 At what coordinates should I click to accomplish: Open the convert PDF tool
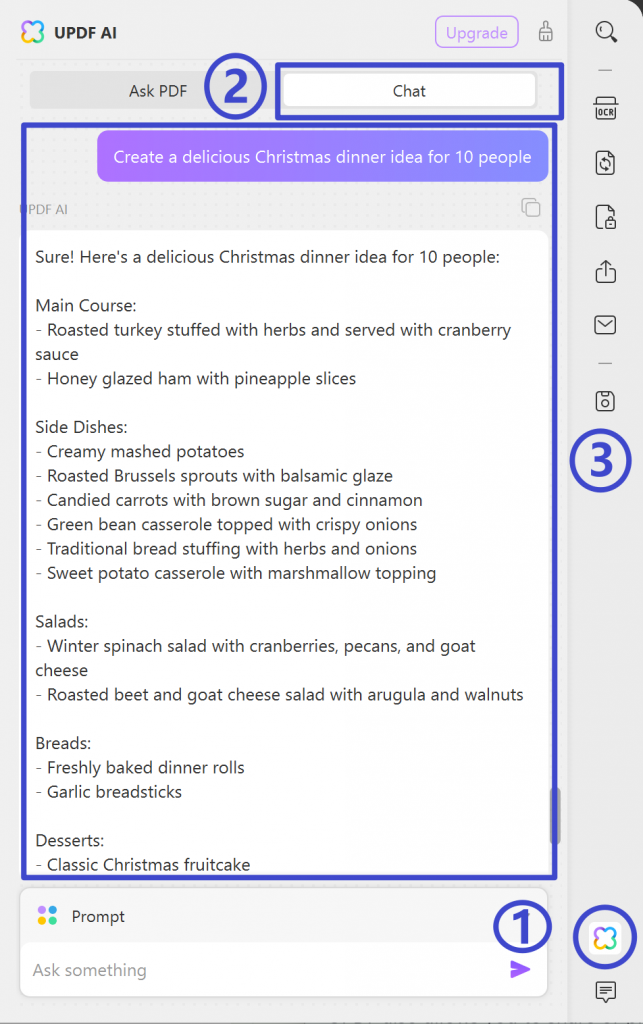(x=605, y=162)
